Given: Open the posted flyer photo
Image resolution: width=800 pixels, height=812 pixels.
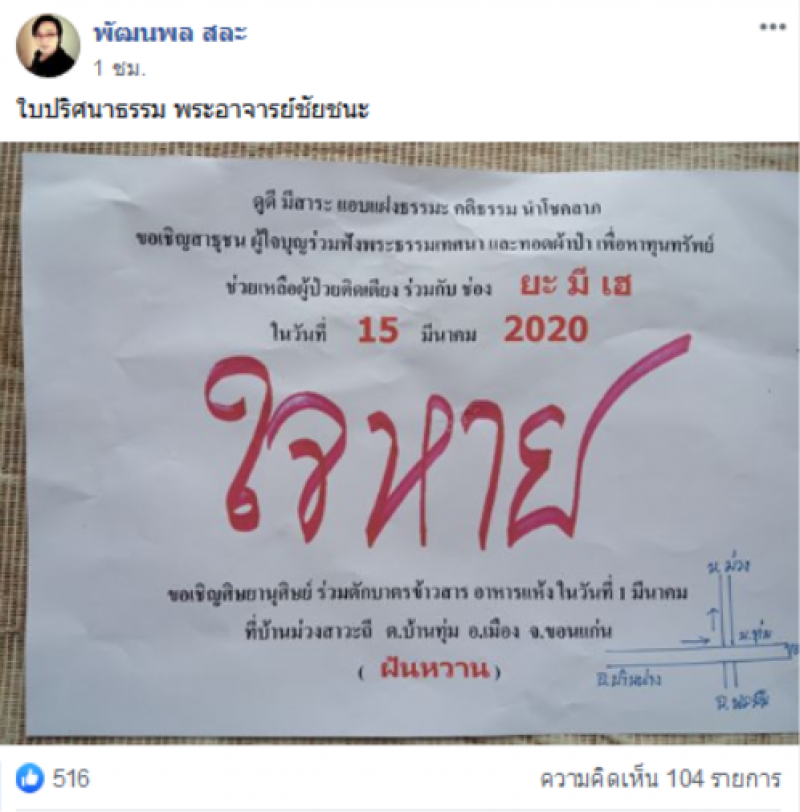Looking at the screenshot, I should (x=400, y=443).
